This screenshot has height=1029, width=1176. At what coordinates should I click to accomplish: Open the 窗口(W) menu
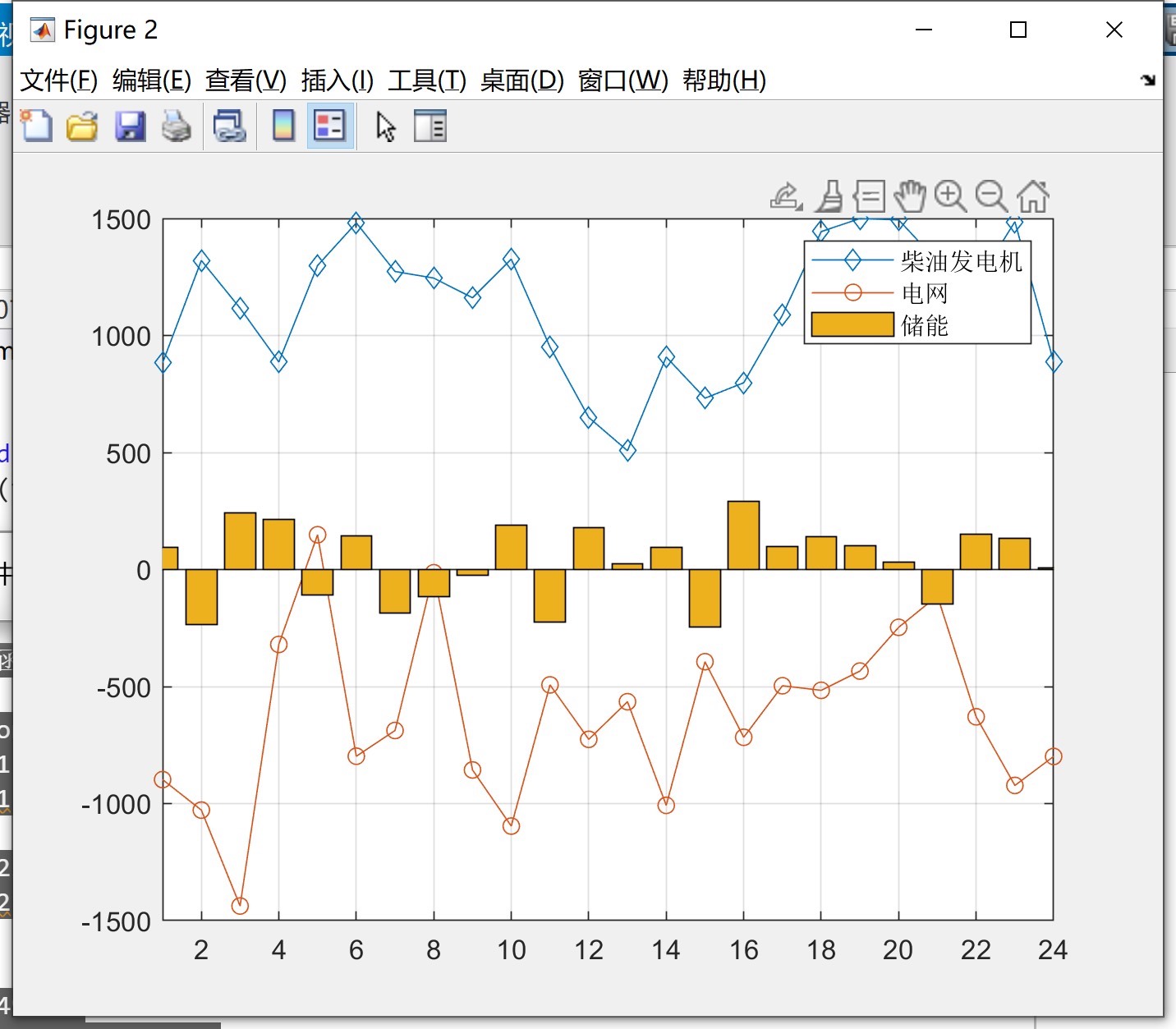[623, 80]
